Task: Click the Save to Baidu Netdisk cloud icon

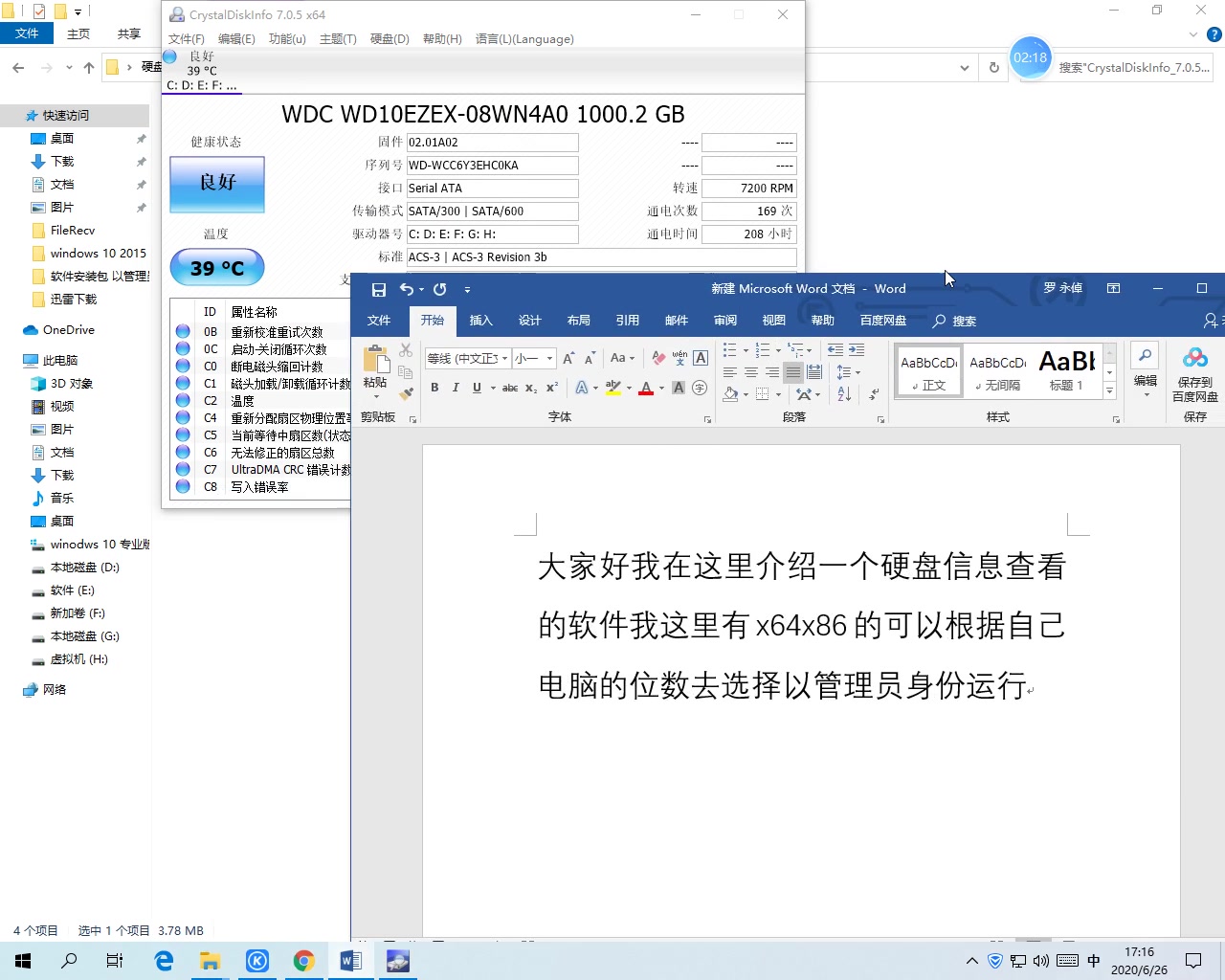Action: point(1195,358)
